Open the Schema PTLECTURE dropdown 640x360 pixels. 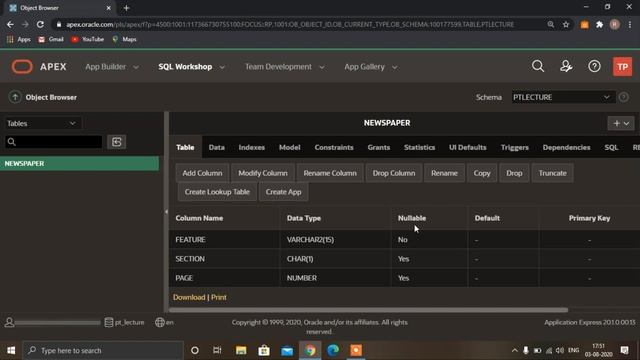(x=562, y=97)
